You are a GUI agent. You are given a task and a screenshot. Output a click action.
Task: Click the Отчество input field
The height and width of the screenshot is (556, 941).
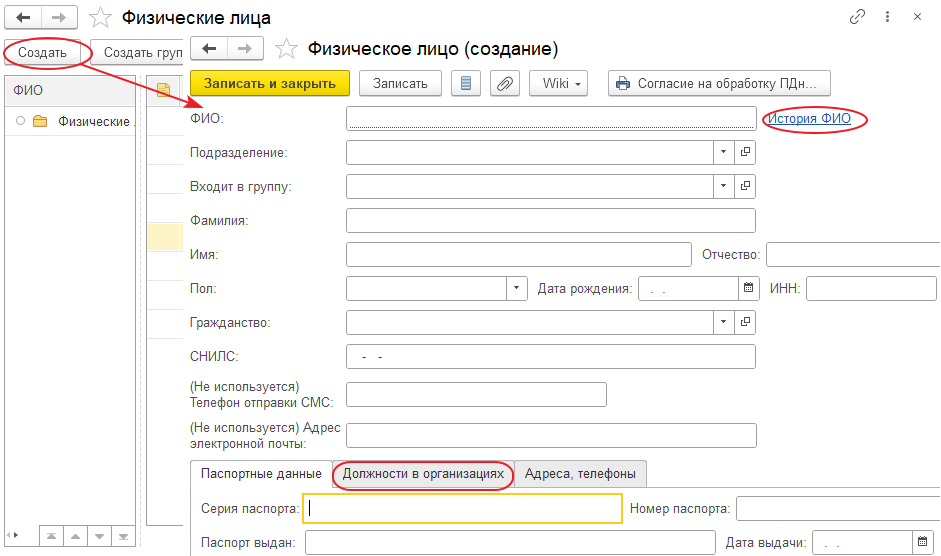pos(853,255)
